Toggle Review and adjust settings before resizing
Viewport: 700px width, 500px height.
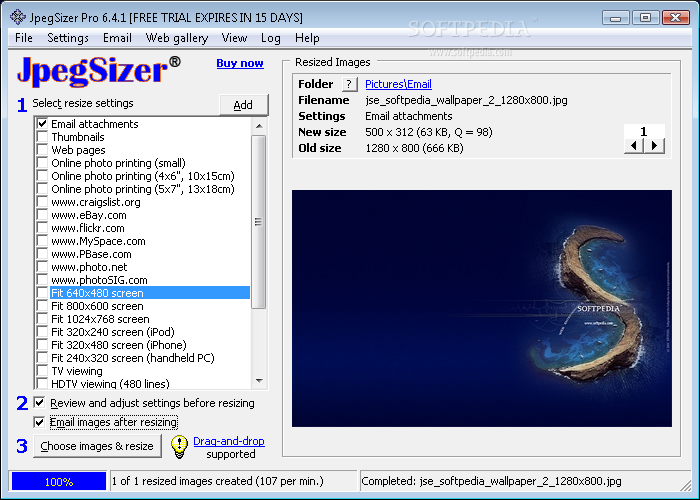(x=39, y=403)
